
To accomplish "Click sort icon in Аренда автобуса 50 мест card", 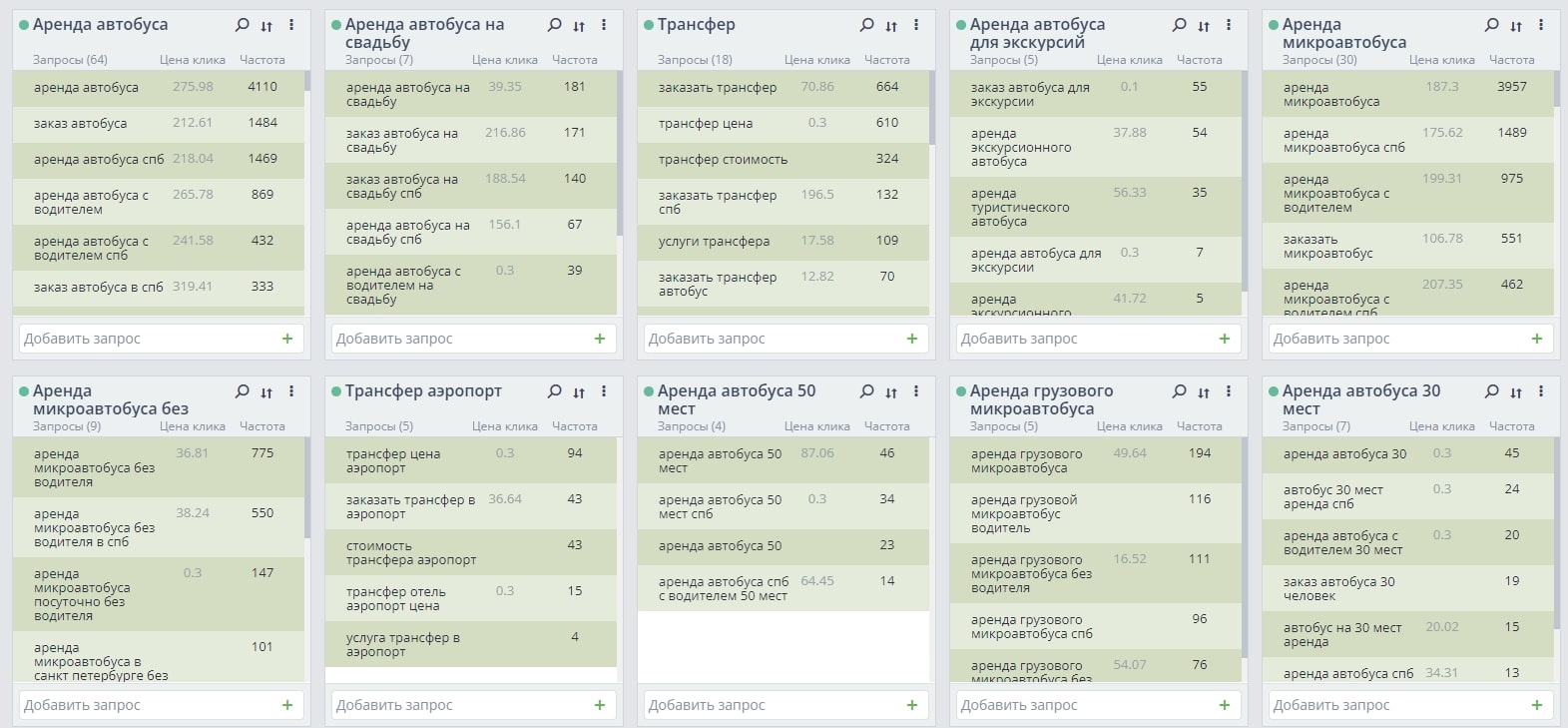I will pos(891,392).
